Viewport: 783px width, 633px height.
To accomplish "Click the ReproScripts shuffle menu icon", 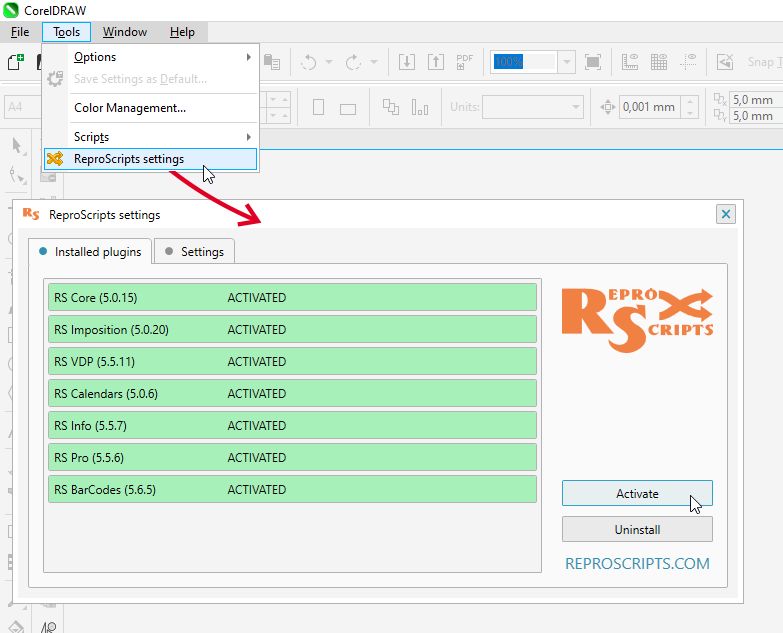I will (x=55, y=159).
